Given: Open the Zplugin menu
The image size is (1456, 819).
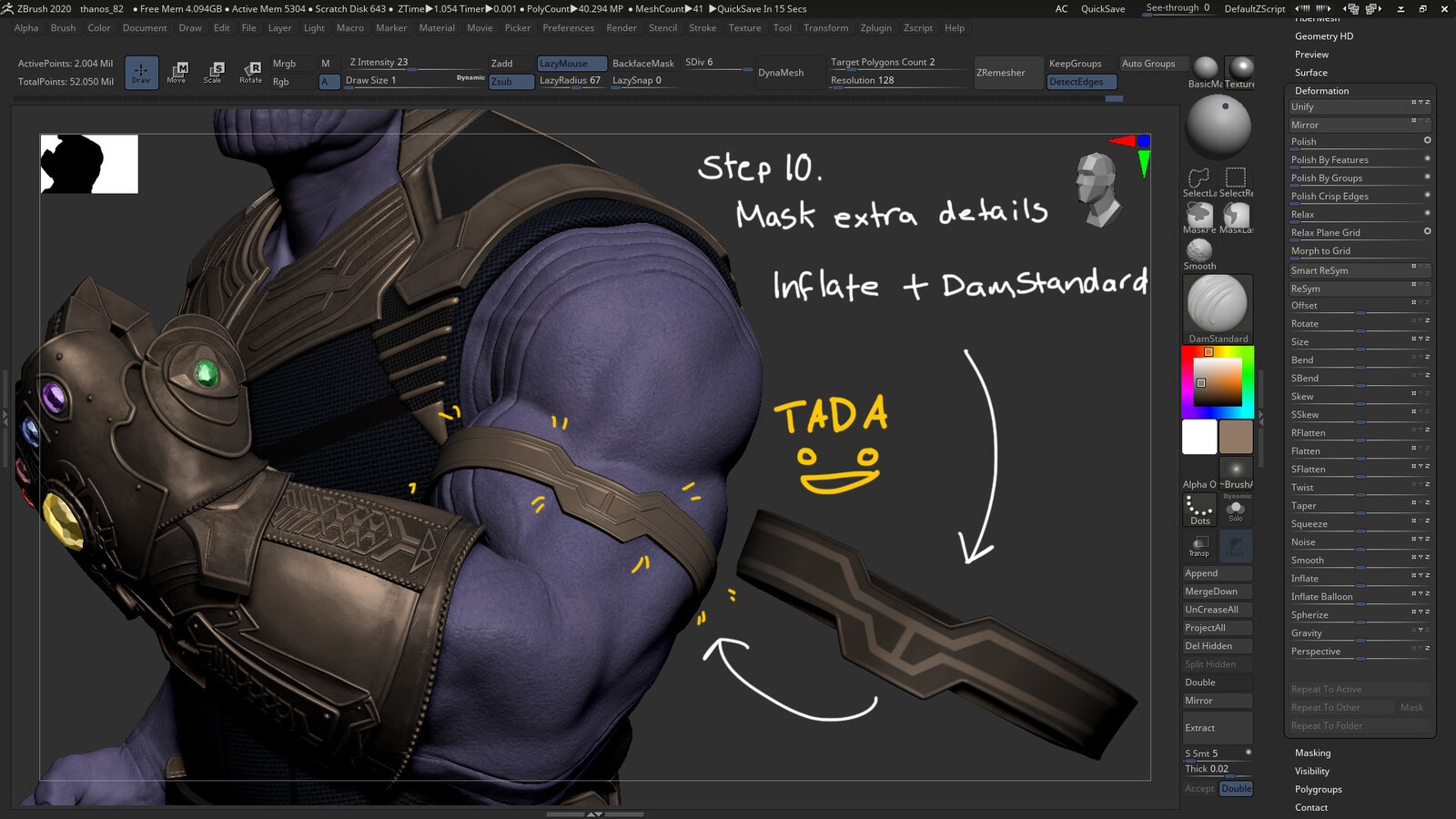Looking at the screenshot, I should (x=875, y=28).
